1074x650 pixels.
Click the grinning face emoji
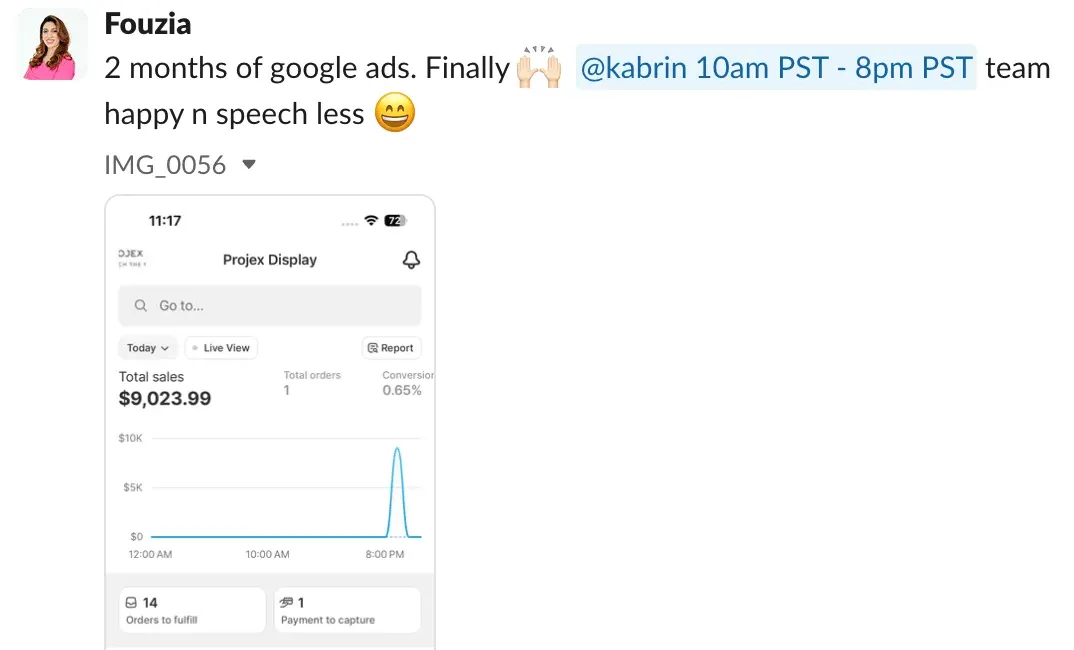pos(395,113)
